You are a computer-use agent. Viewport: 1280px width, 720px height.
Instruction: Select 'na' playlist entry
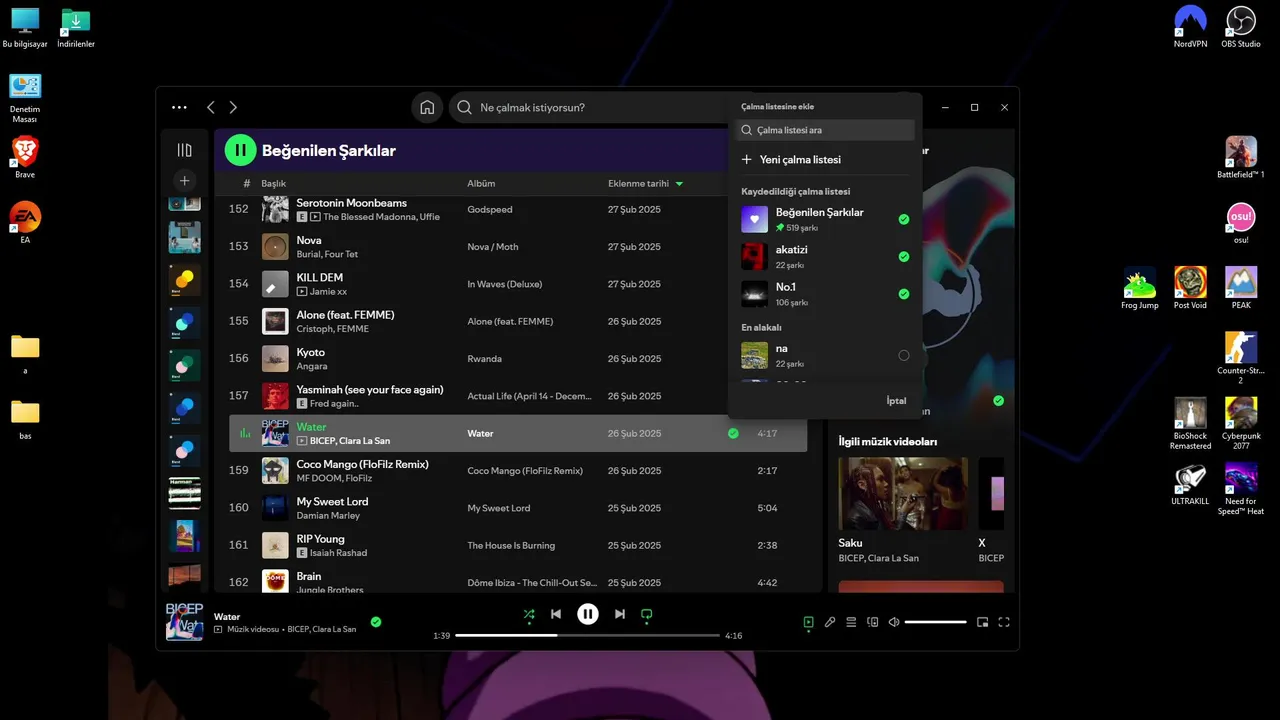825,355
